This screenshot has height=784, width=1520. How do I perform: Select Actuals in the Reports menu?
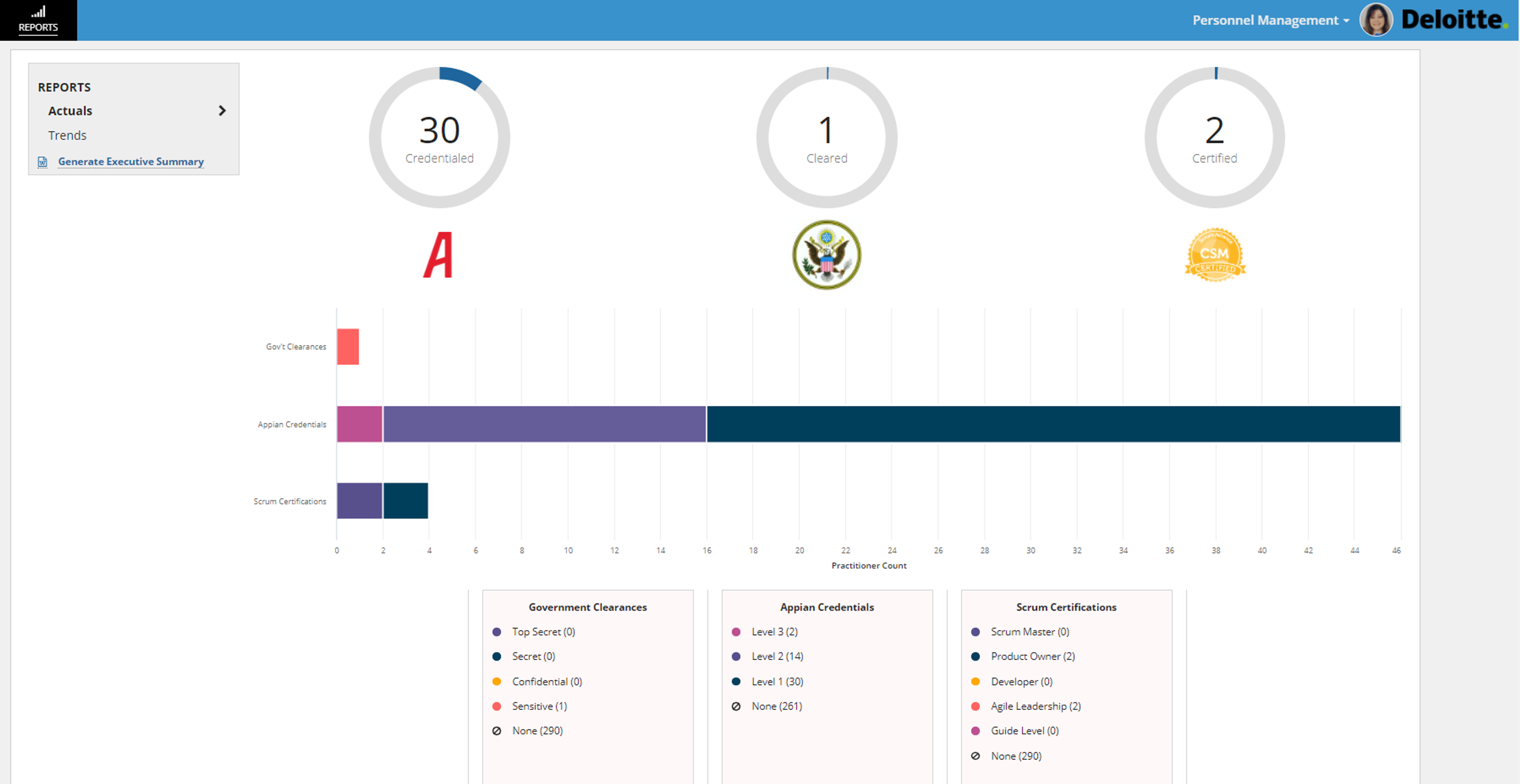(70, 111)
